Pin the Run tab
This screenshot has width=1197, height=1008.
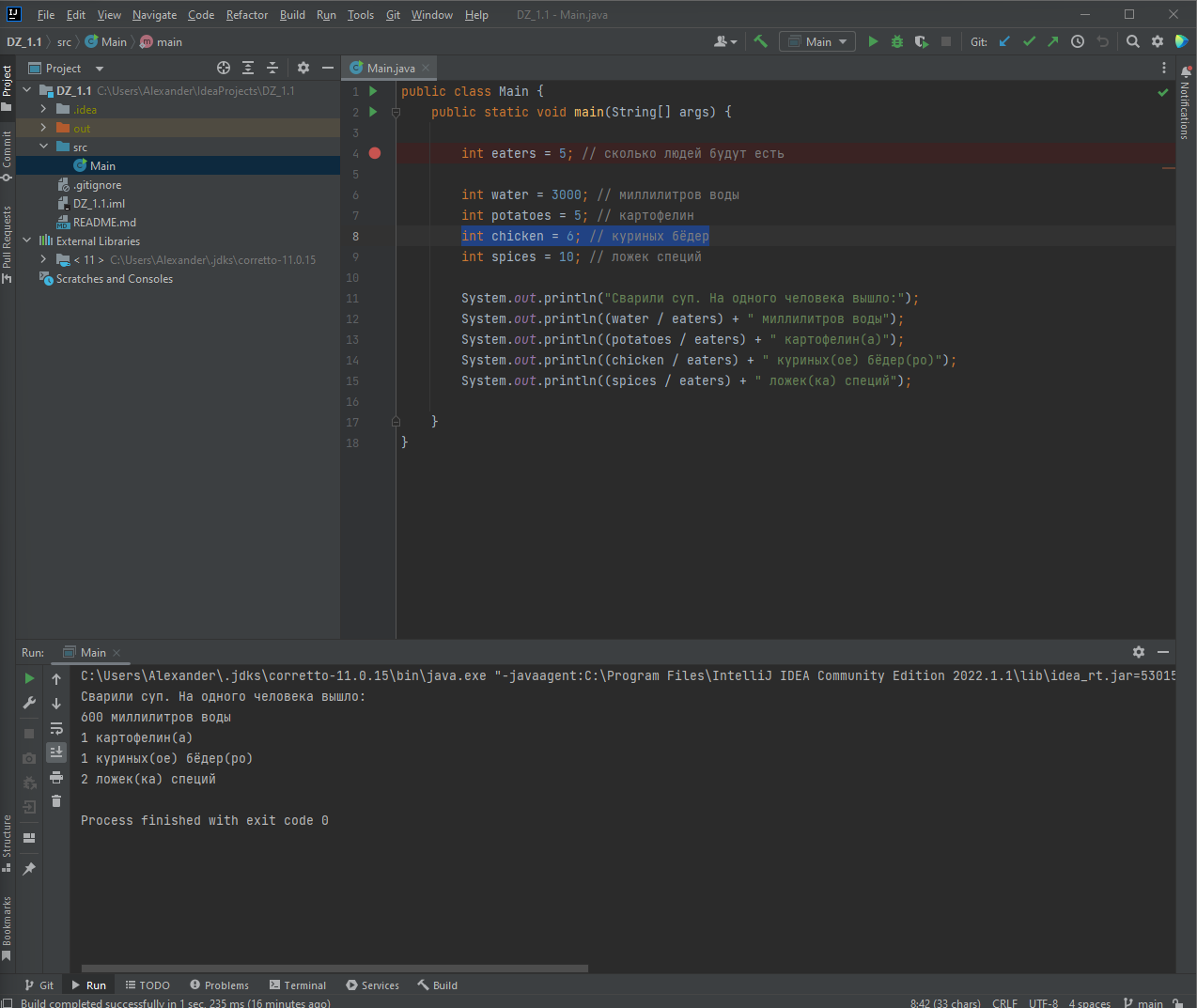(29, 869)
